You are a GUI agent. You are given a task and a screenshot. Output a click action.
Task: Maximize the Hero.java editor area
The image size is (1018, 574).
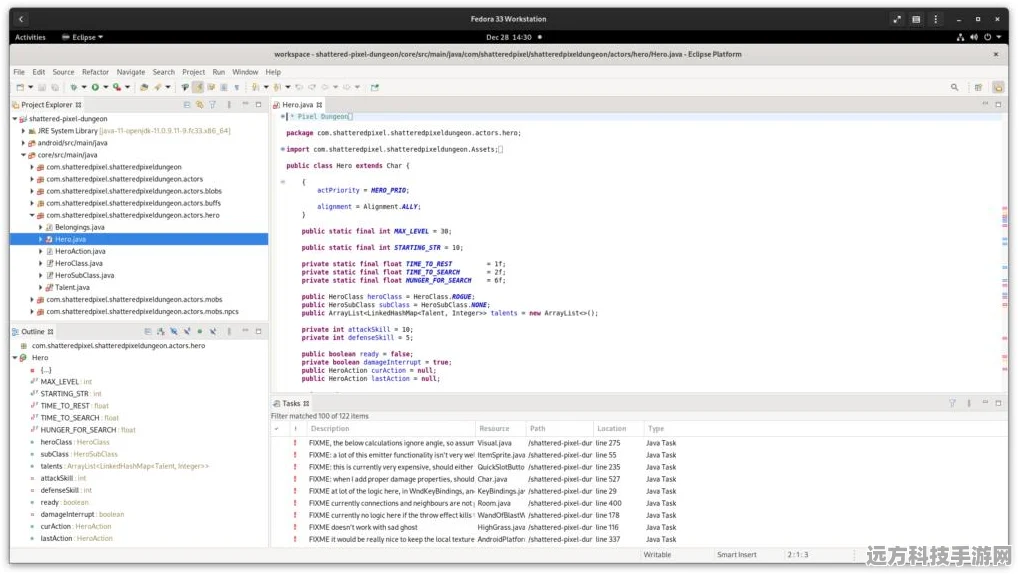pyautogui.click(x=999, y=105)
